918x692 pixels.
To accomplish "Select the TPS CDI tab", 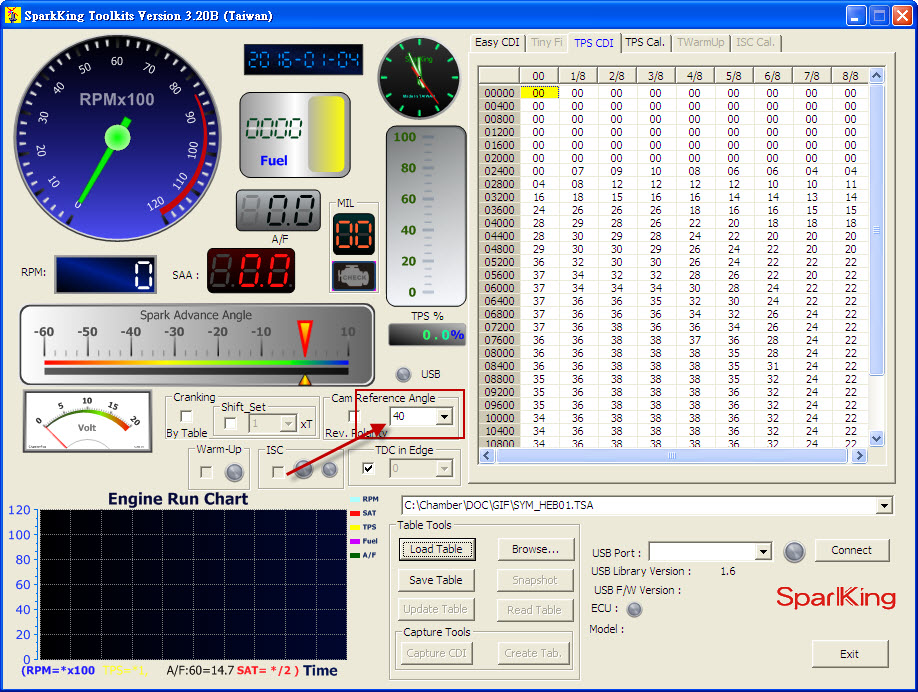I will click(594, 43).
